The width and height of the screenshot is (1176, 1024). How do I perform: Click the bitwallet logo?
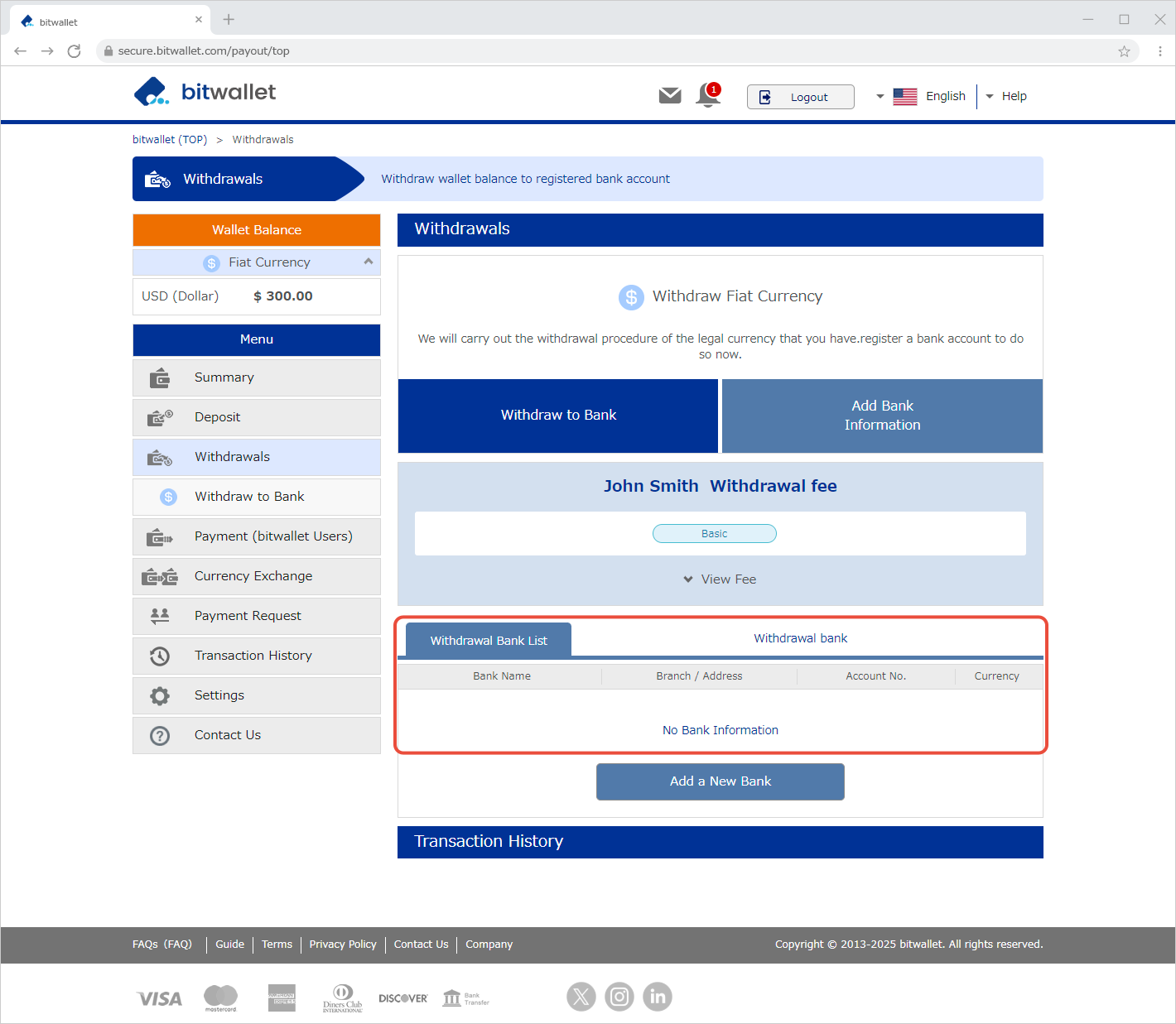pos(205,92)
